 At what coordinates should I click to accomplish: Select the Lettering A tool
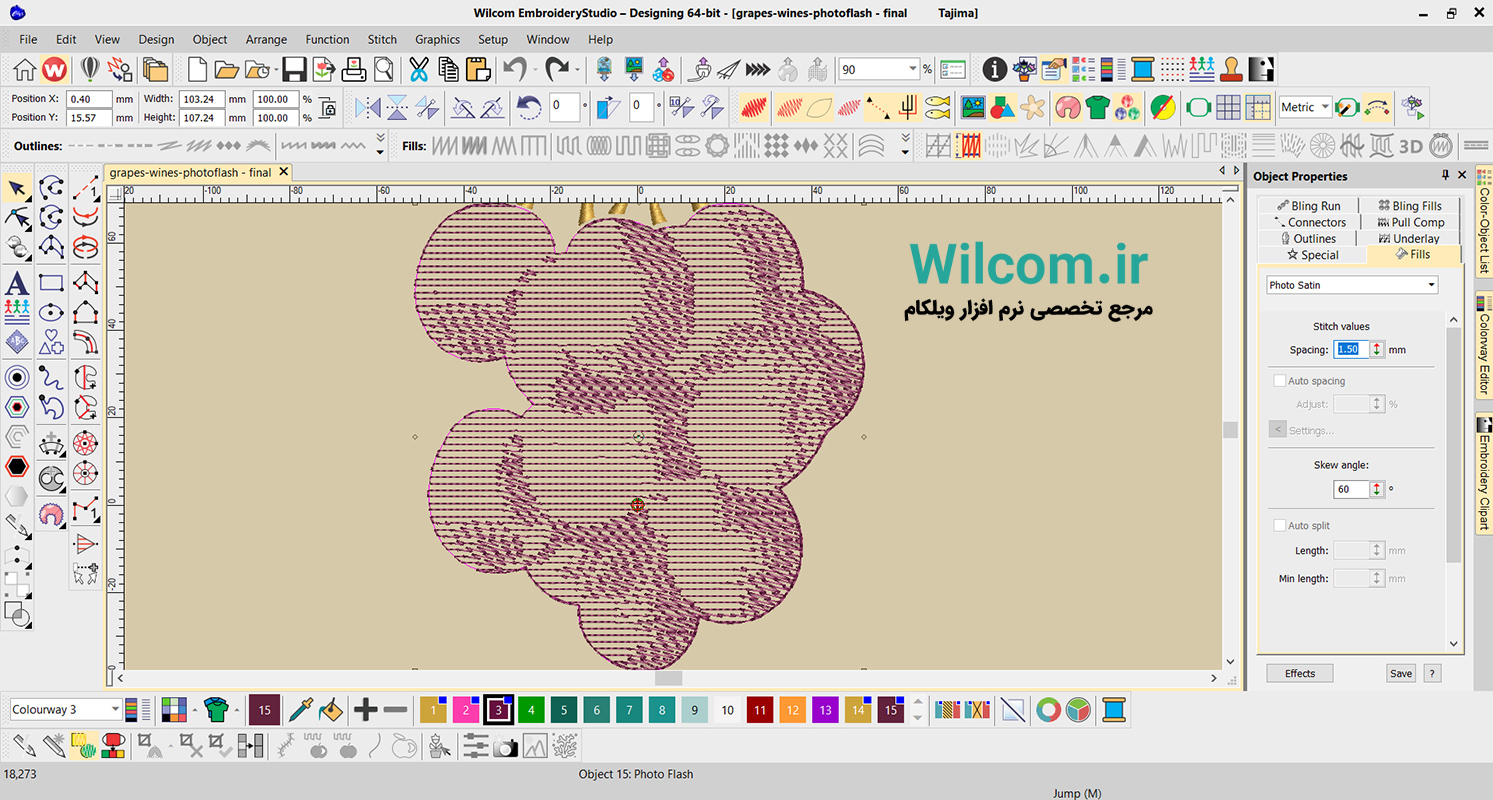click(x=17, y=283)
